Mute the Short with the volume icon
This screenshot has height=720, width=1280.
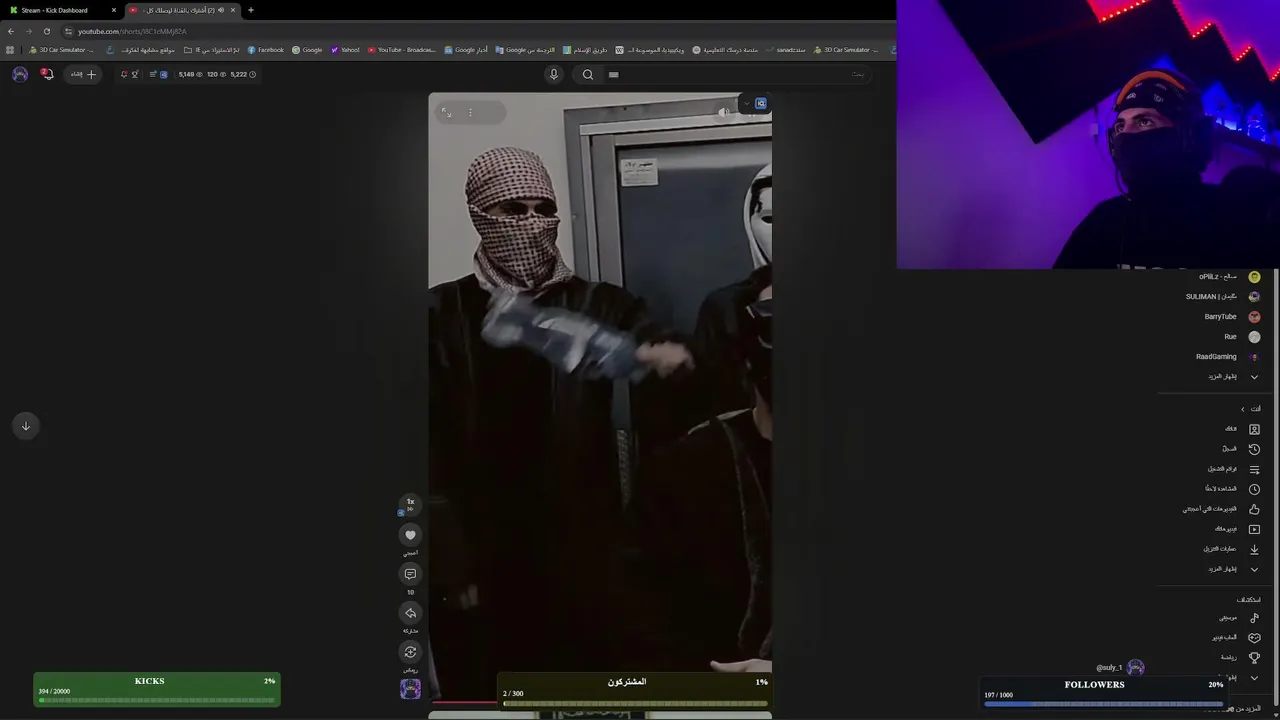pos(724,112)
